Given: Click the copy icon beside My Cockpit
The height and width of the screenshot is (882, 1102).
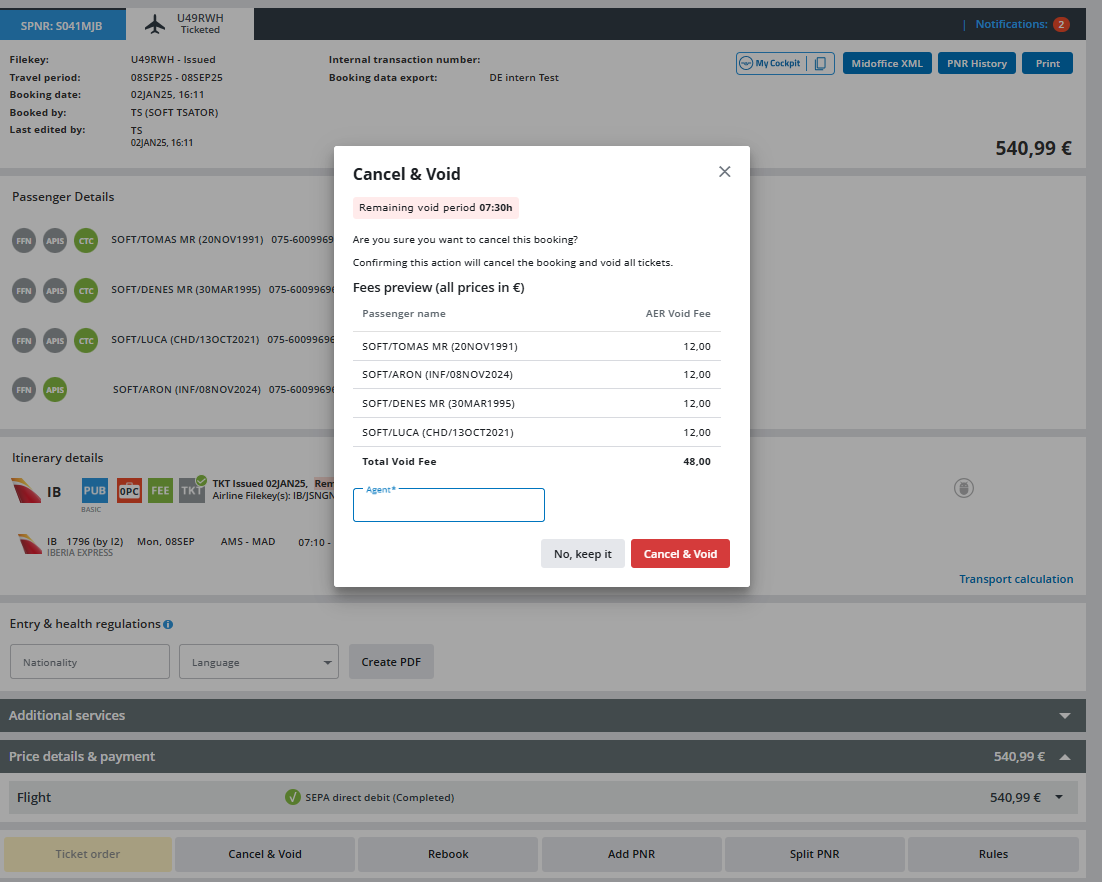Looking at the screenshot, I should click(820, 64).
